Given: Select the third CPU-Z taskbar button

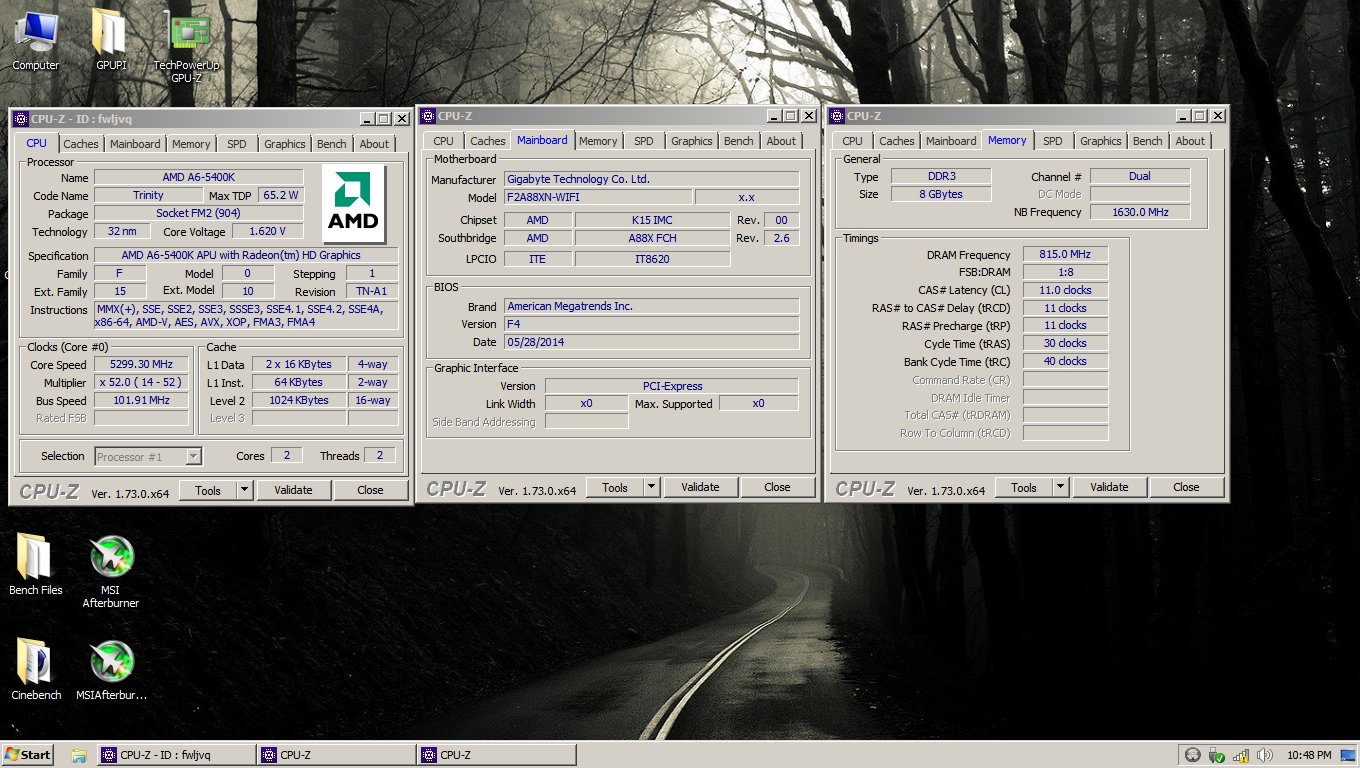Looking at the screenshot, I should pyautogui.click(x=496, y=755).
